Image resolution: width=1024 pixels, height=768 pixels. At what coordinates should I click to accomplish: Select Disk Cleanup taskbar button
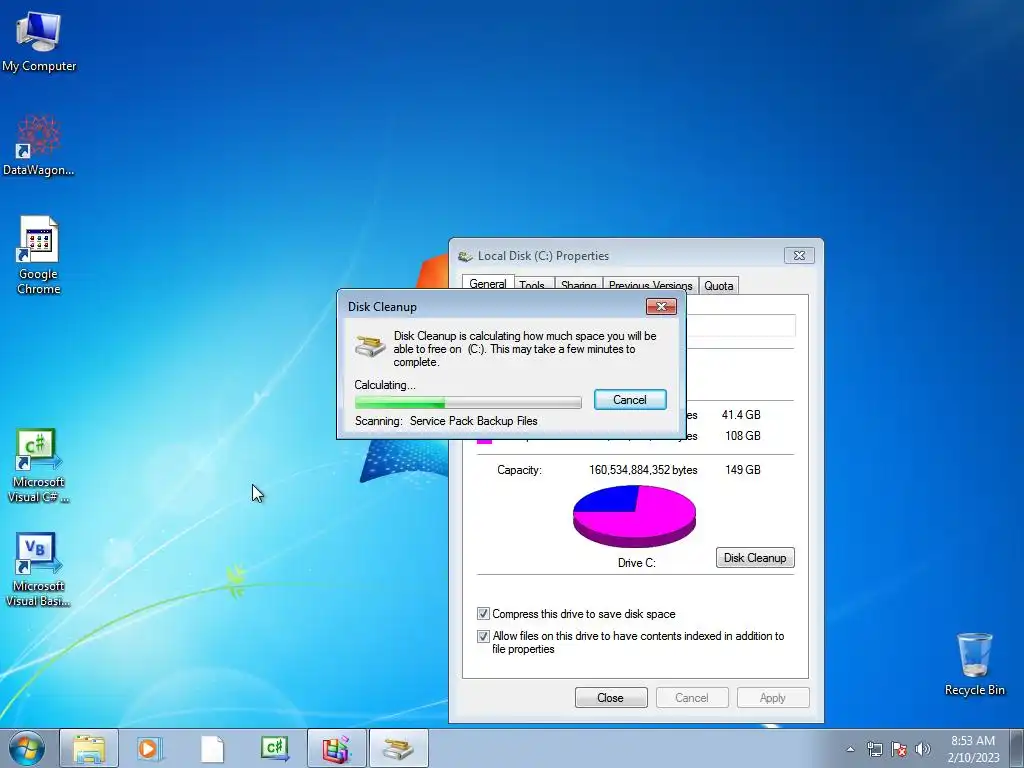[x=399, y=748]
